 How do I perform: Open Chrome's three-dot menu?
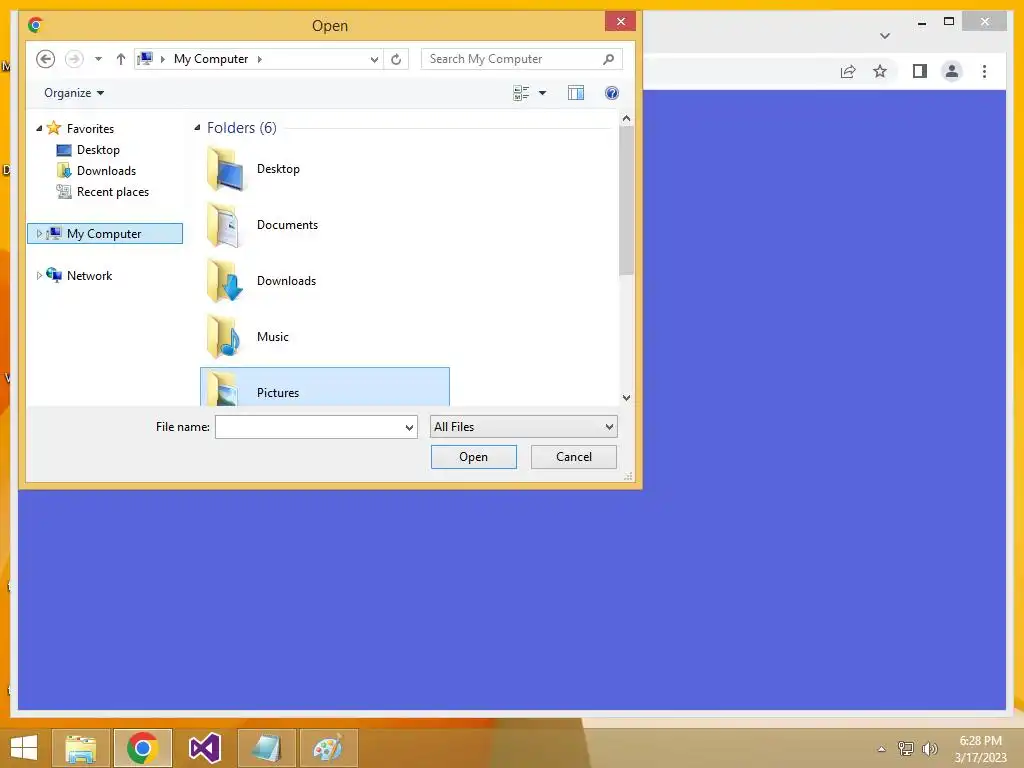[984, 71]
